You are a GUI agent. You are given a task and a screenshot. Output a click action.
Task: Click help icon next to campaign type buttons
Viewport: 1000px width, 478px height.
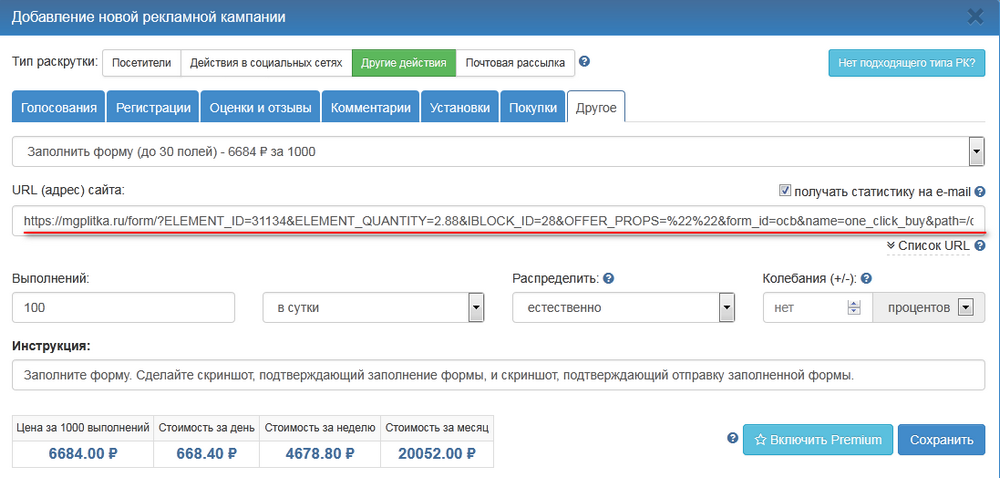click(x=585, y=62)
